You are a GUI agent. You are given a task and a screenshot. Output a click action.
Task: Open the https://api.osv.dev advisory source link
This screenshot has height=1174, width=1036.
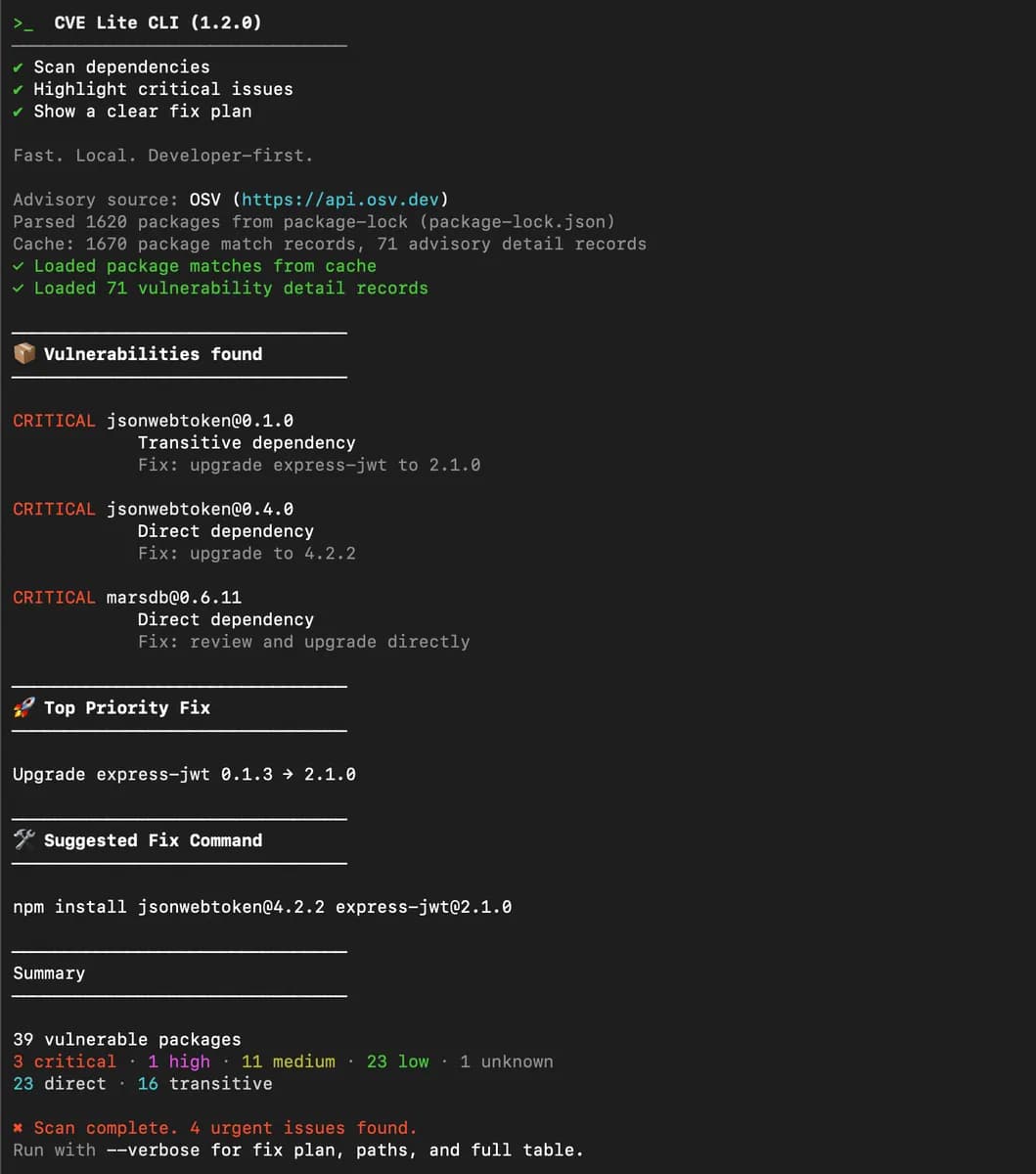tap(339, 200)
